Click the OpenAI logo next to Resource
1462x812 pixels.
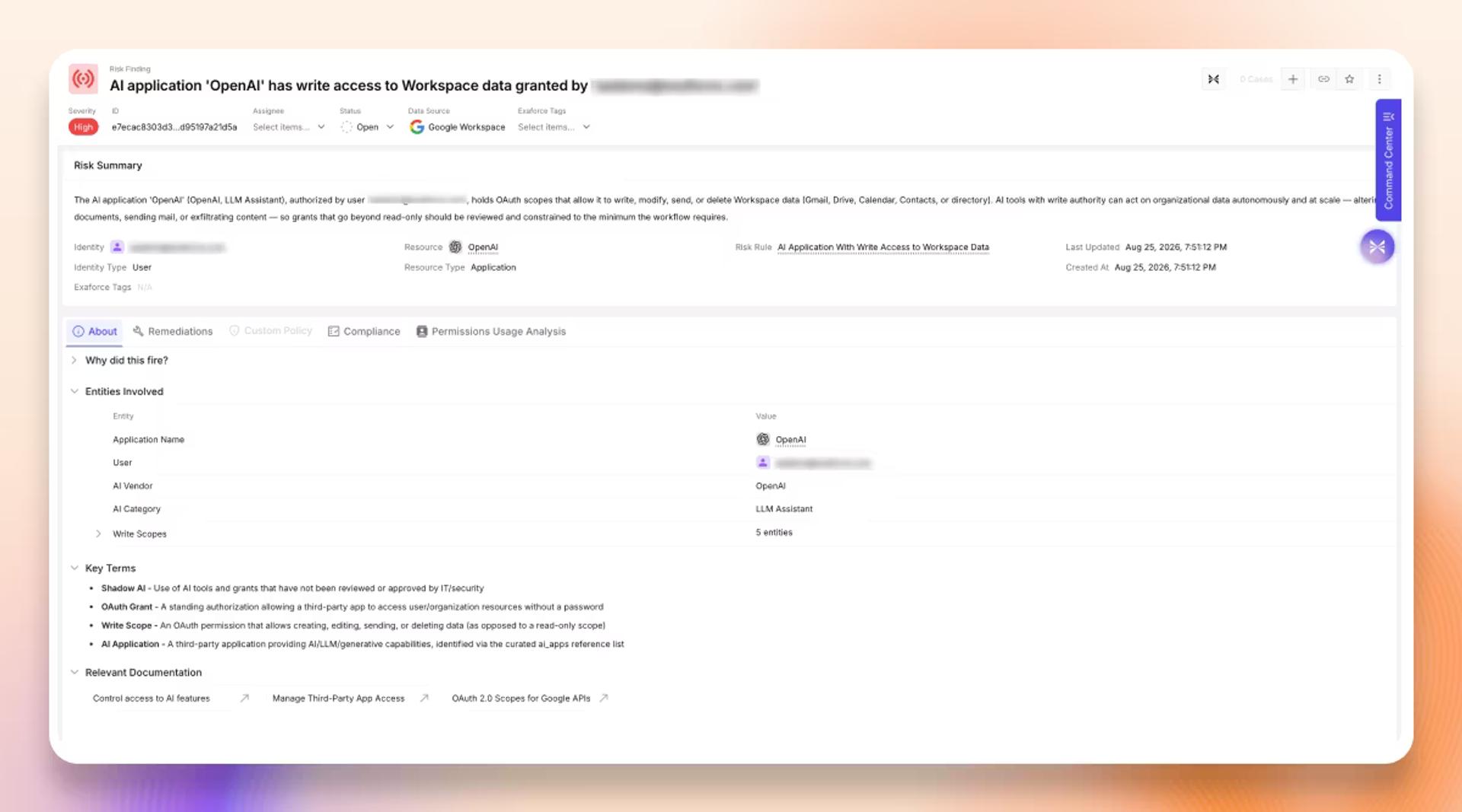455,247
